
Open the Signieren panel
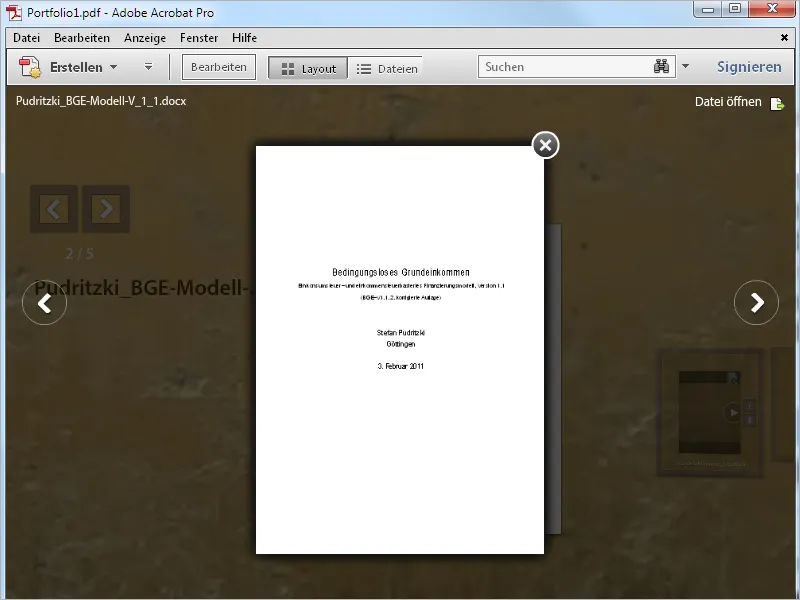pos(749,67)
